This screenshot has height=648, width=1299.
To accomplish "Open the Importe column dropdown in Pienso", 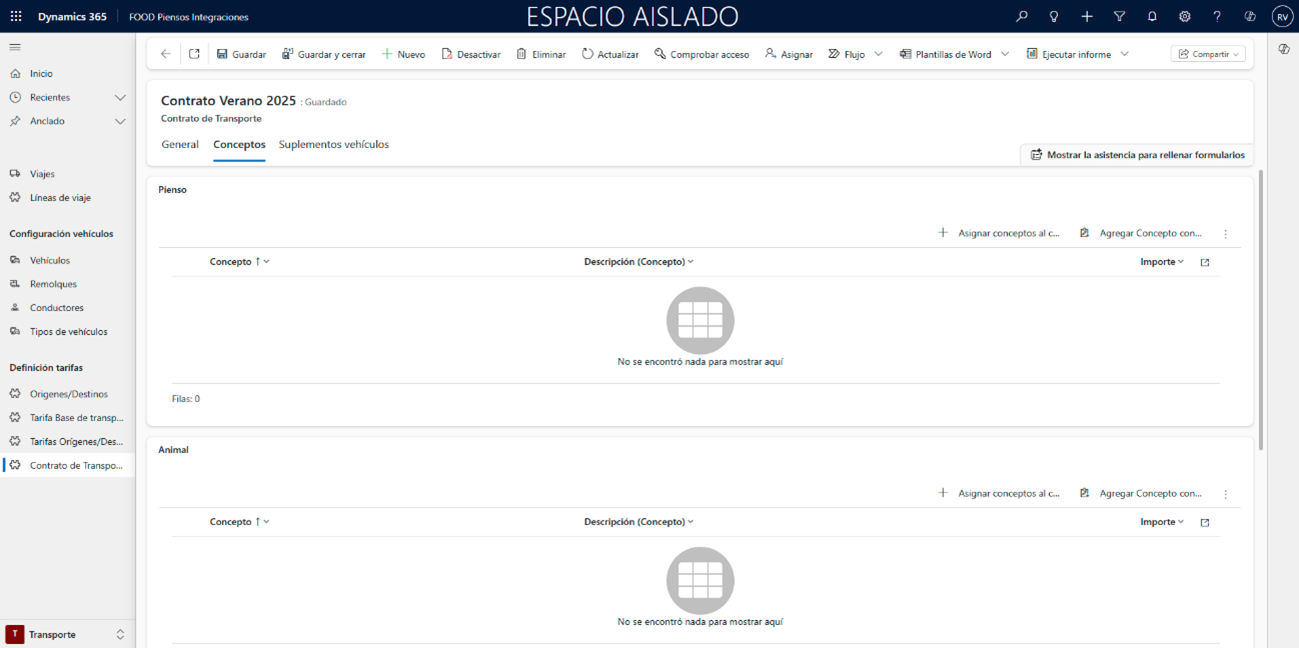I will [x=1162, y=262].
